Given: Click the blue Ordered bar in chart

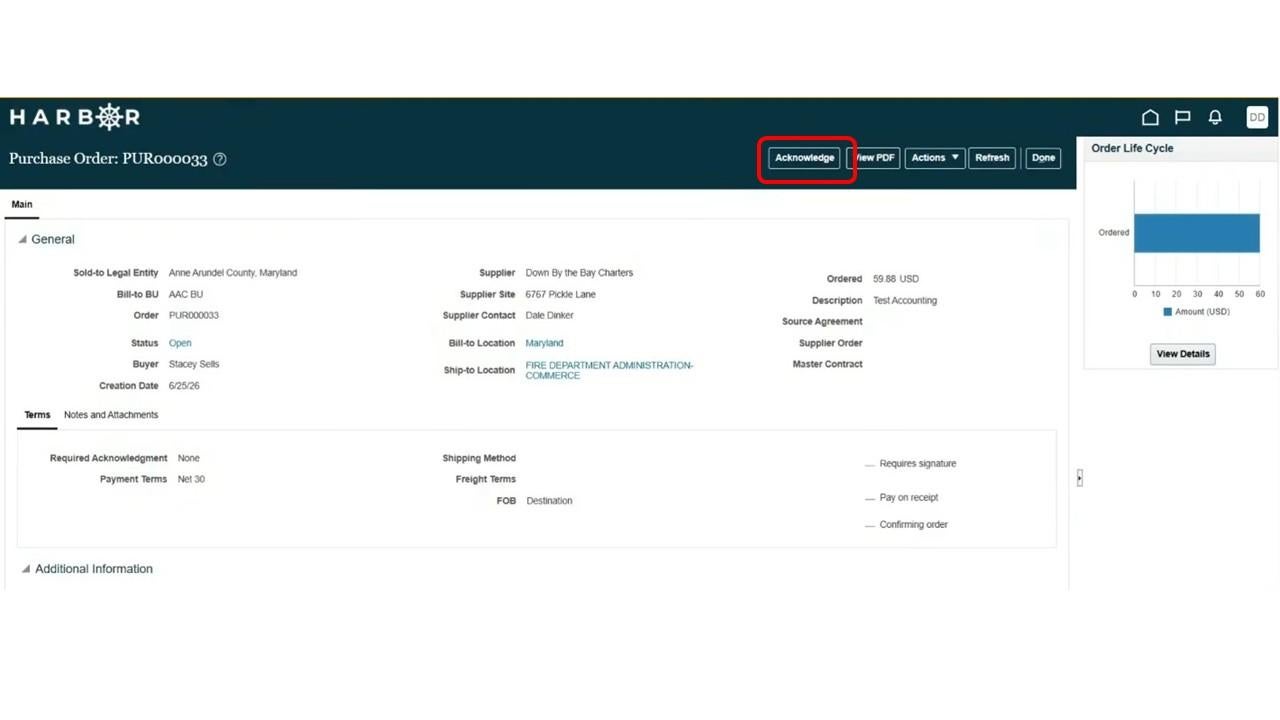Looking at the screenshot, I should [1196, 233].
